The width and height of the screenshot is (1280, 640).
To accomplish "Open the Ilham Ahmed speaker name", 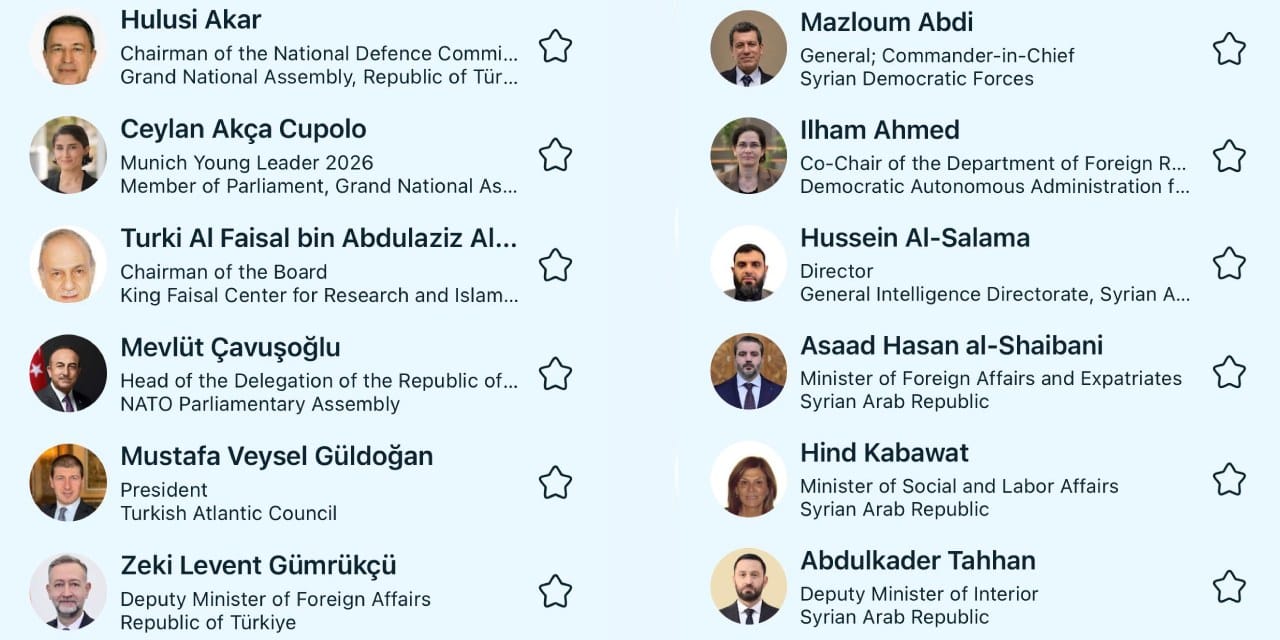I will coord(879,130).
